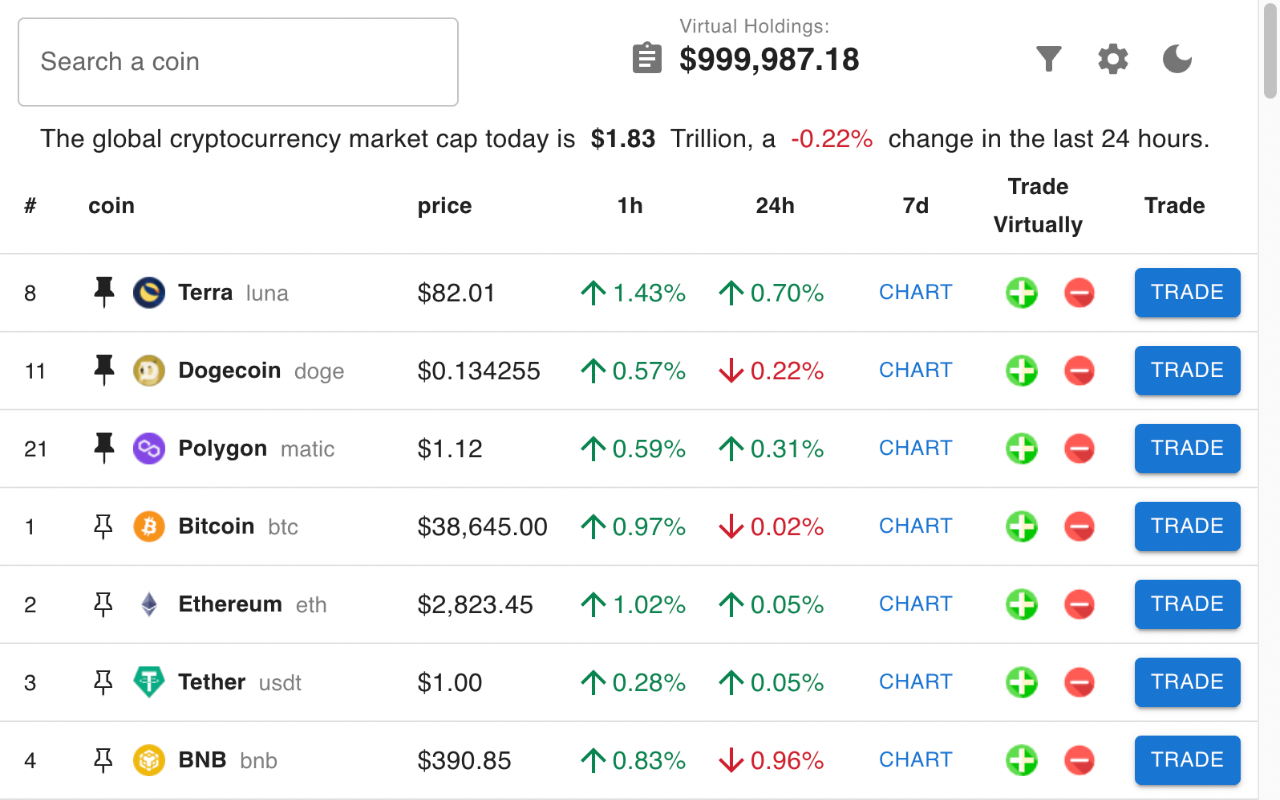Sort by the 24h column header
The image size is (1280, 800).
[x=775, y=206]
